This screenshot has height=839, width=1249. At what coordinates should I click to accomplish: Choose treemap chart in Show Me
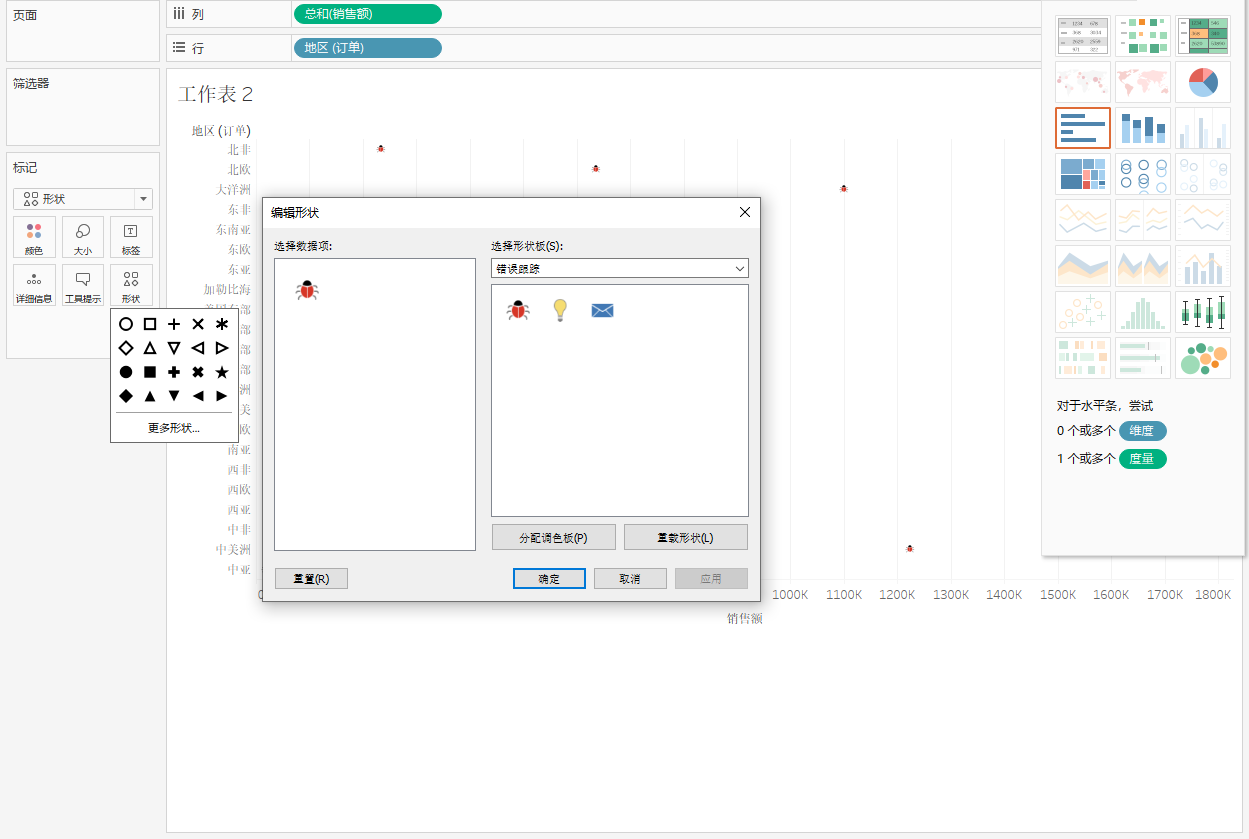tap(1083, 174)
